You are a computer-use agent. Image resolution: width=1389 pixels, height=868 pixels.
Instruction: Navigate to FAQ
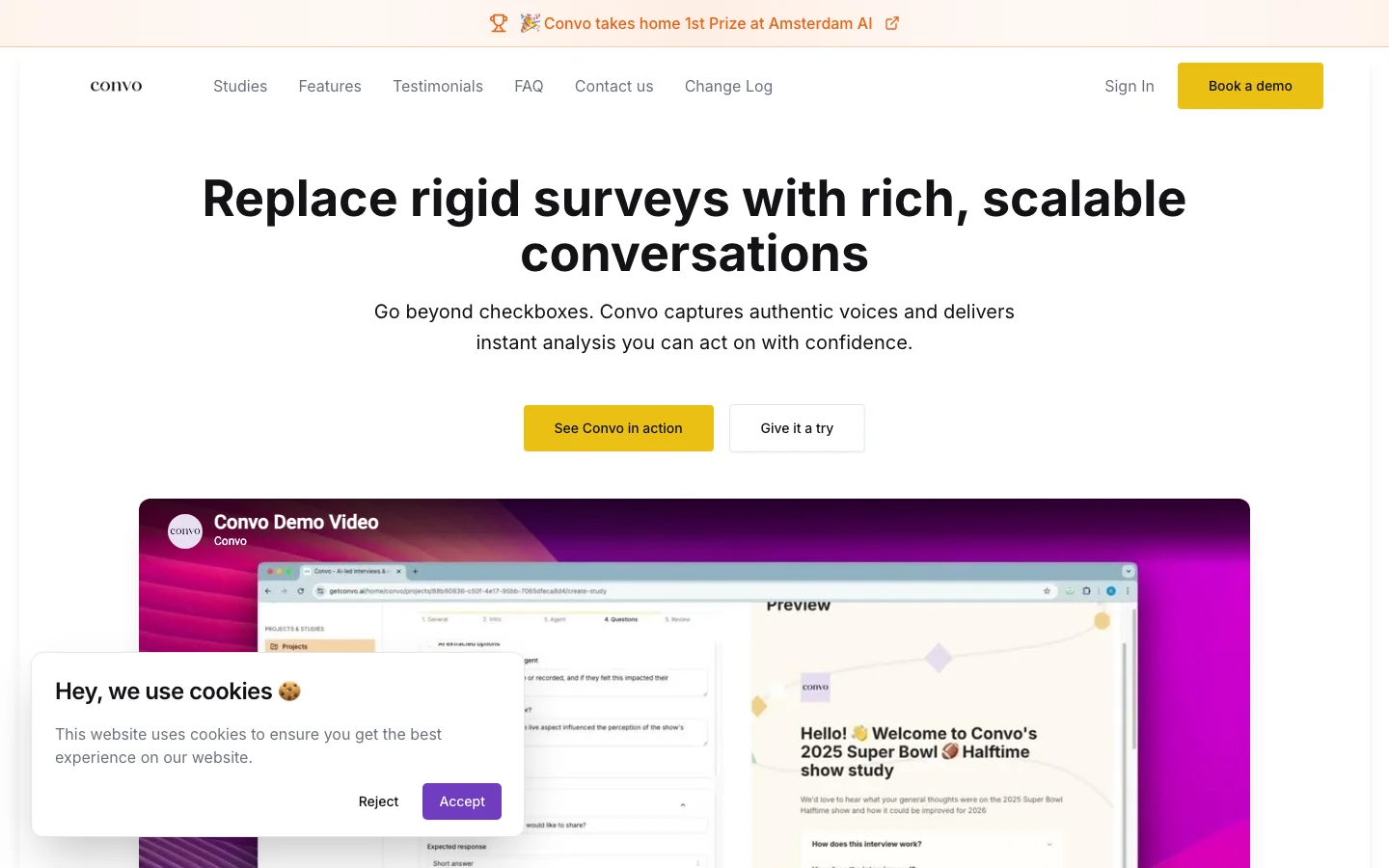click(x=529, y=86)
